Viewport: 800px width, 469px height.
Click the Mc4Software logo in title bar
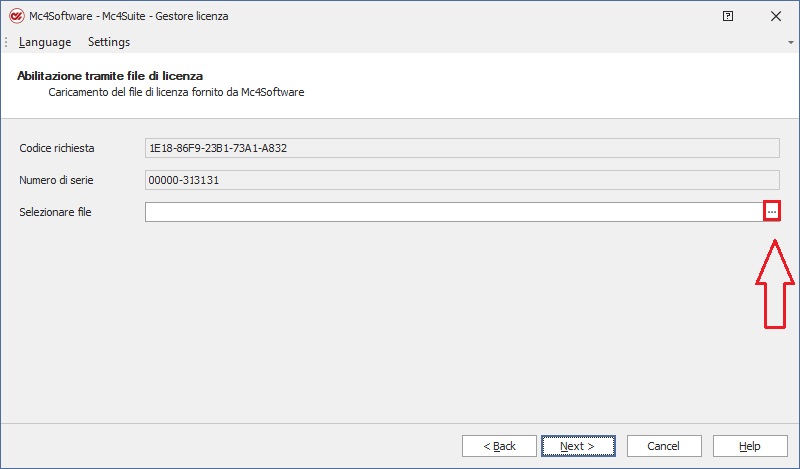(16, 16)
